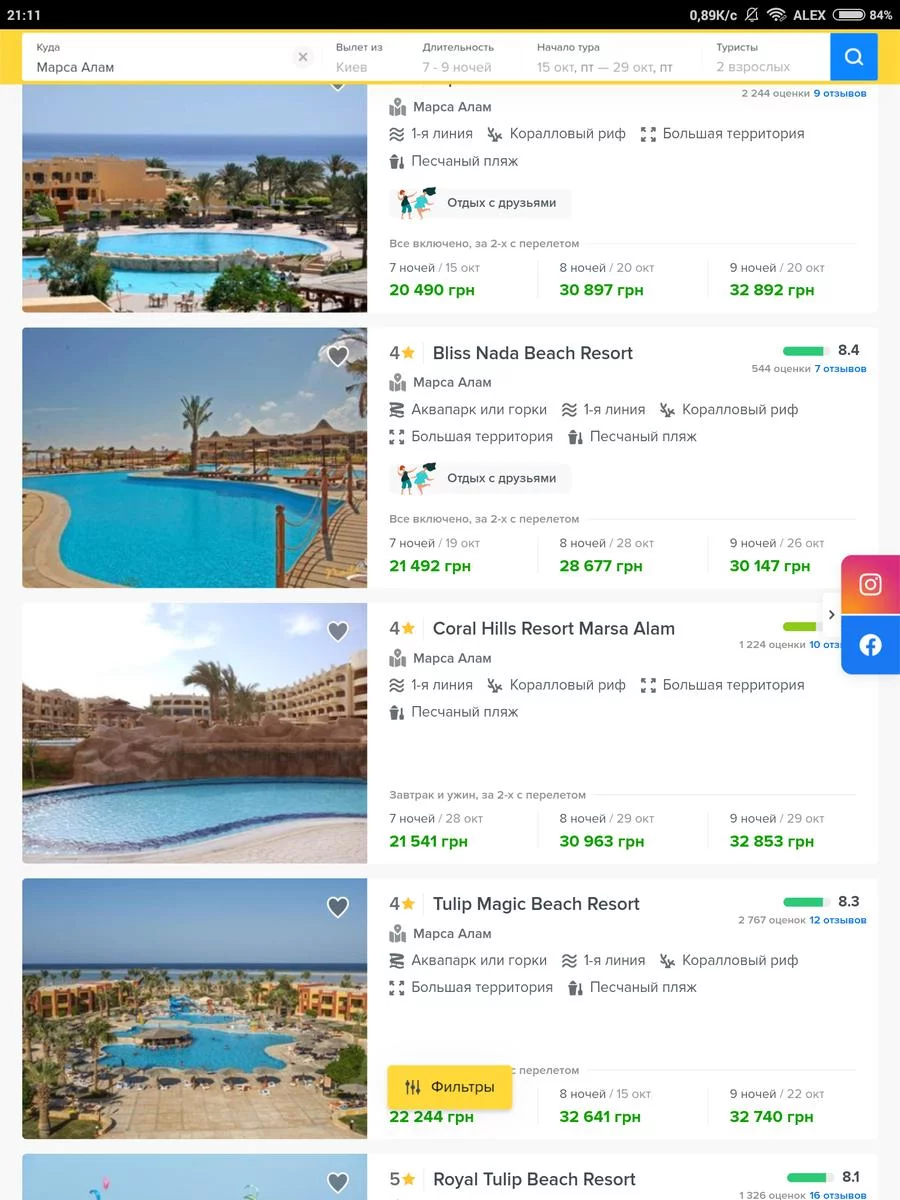Open the Tulip Magic Beach Resort title
This screenshot has width=900, height=1200.
click(535, 904)
